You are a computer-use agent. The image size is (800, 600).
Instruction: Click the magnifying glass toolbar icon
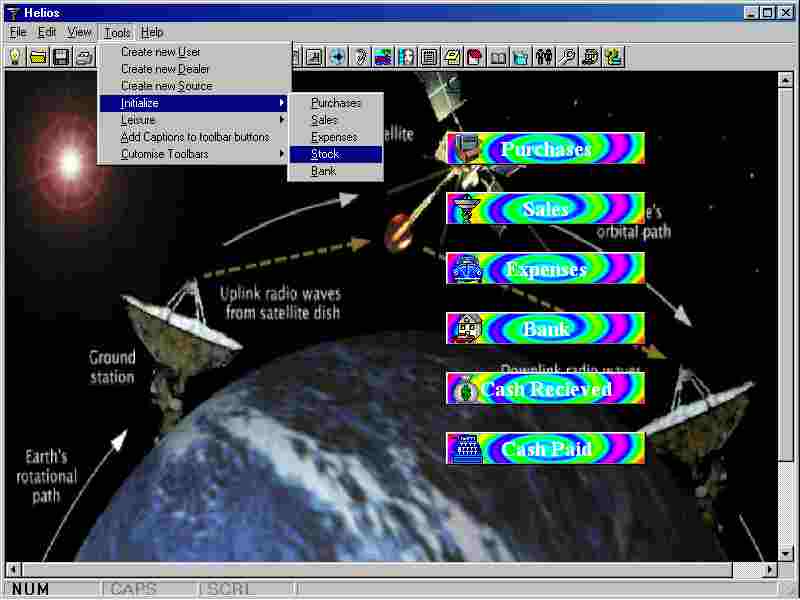pyautogui.click(x=567, y=57)
